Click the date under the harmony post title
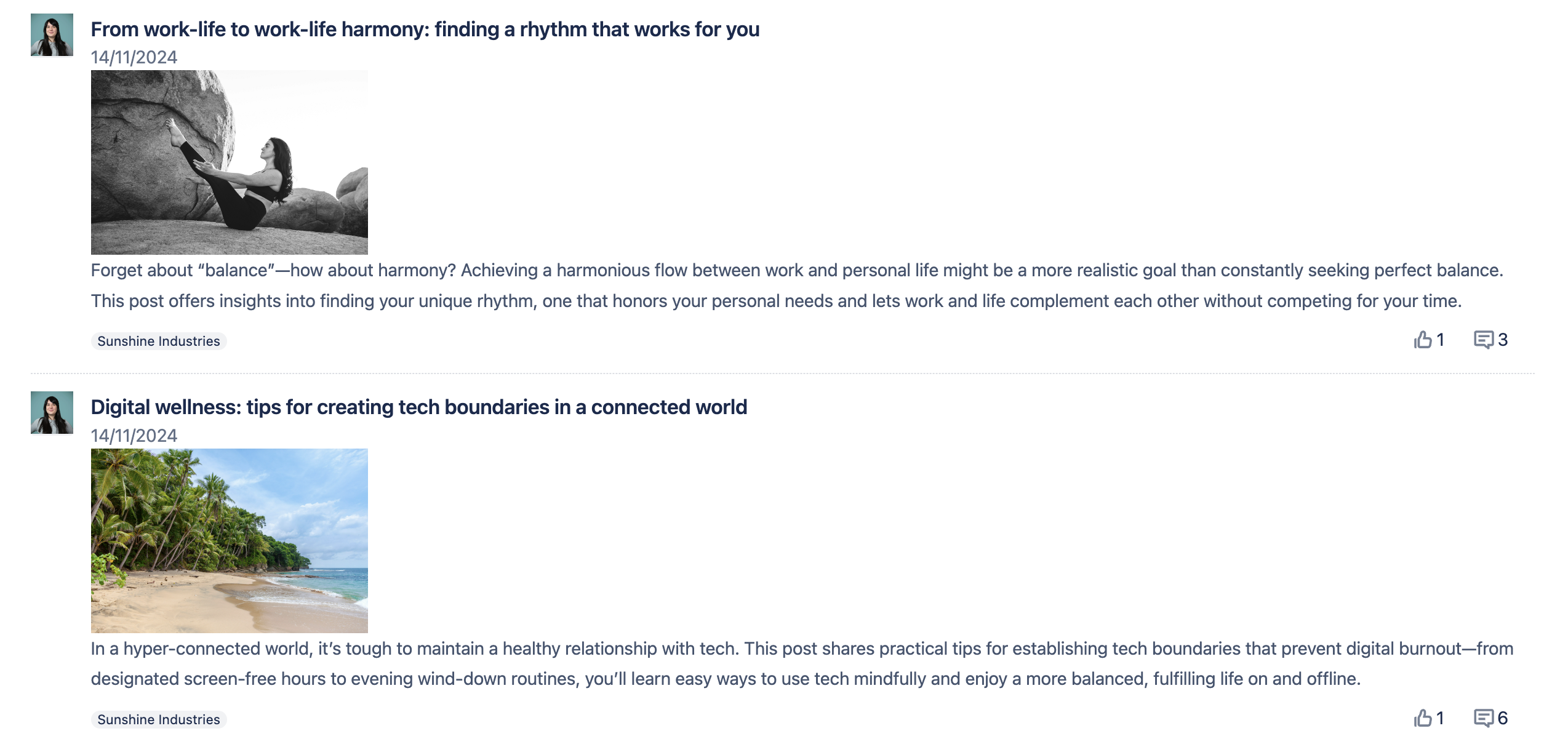 click(x=134, y=57)
